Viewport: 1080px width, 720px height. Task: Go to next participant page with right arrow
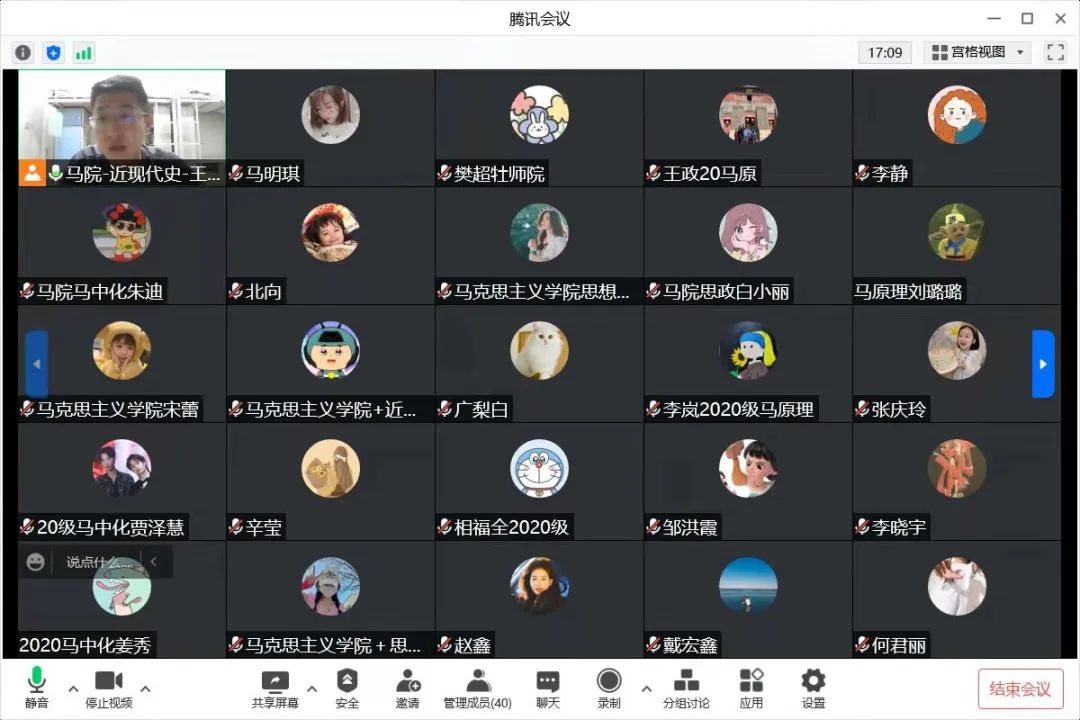[1043, 364]
